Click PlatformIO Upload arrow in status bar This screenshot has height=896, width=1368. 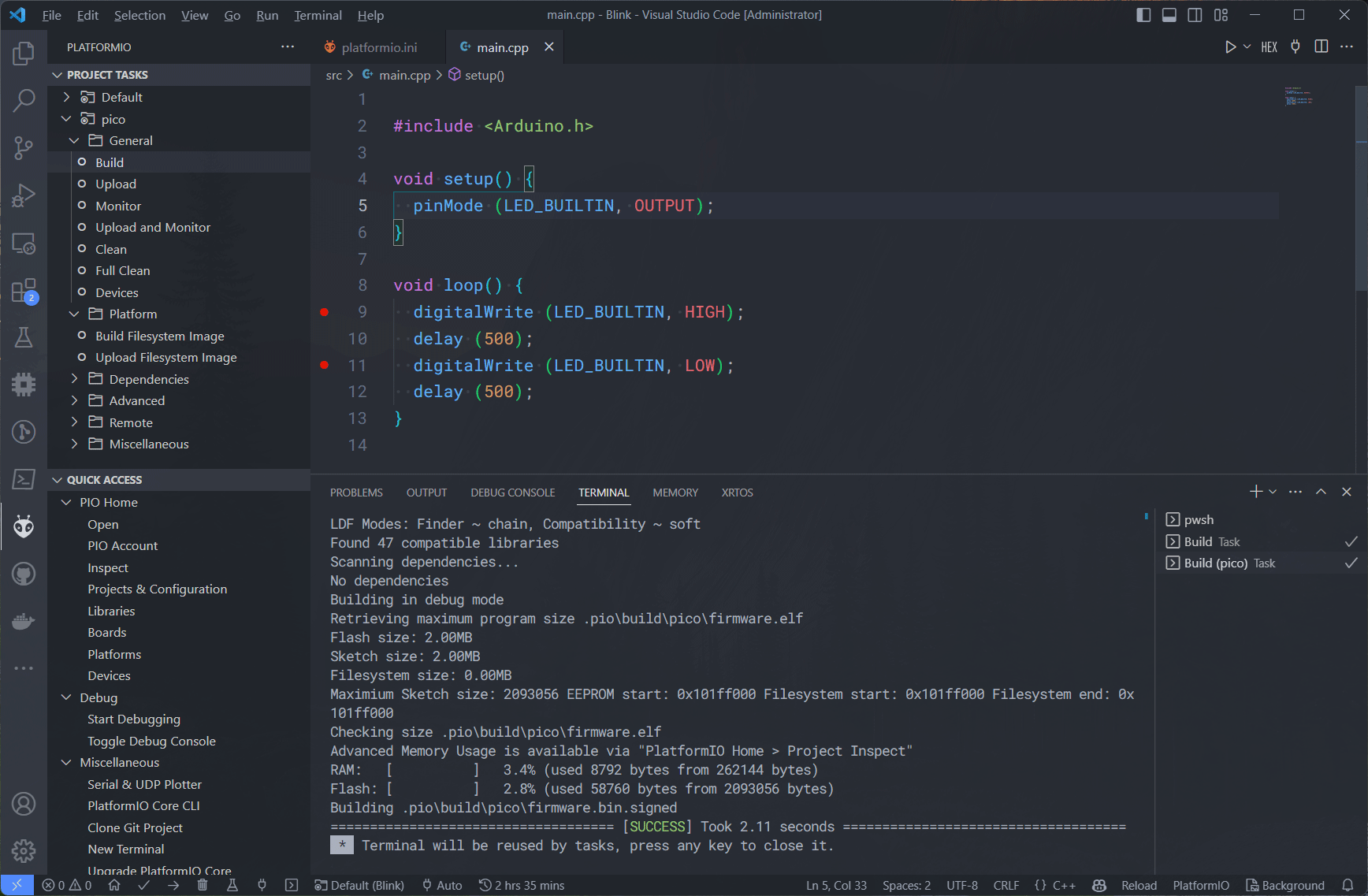(173, 885)
